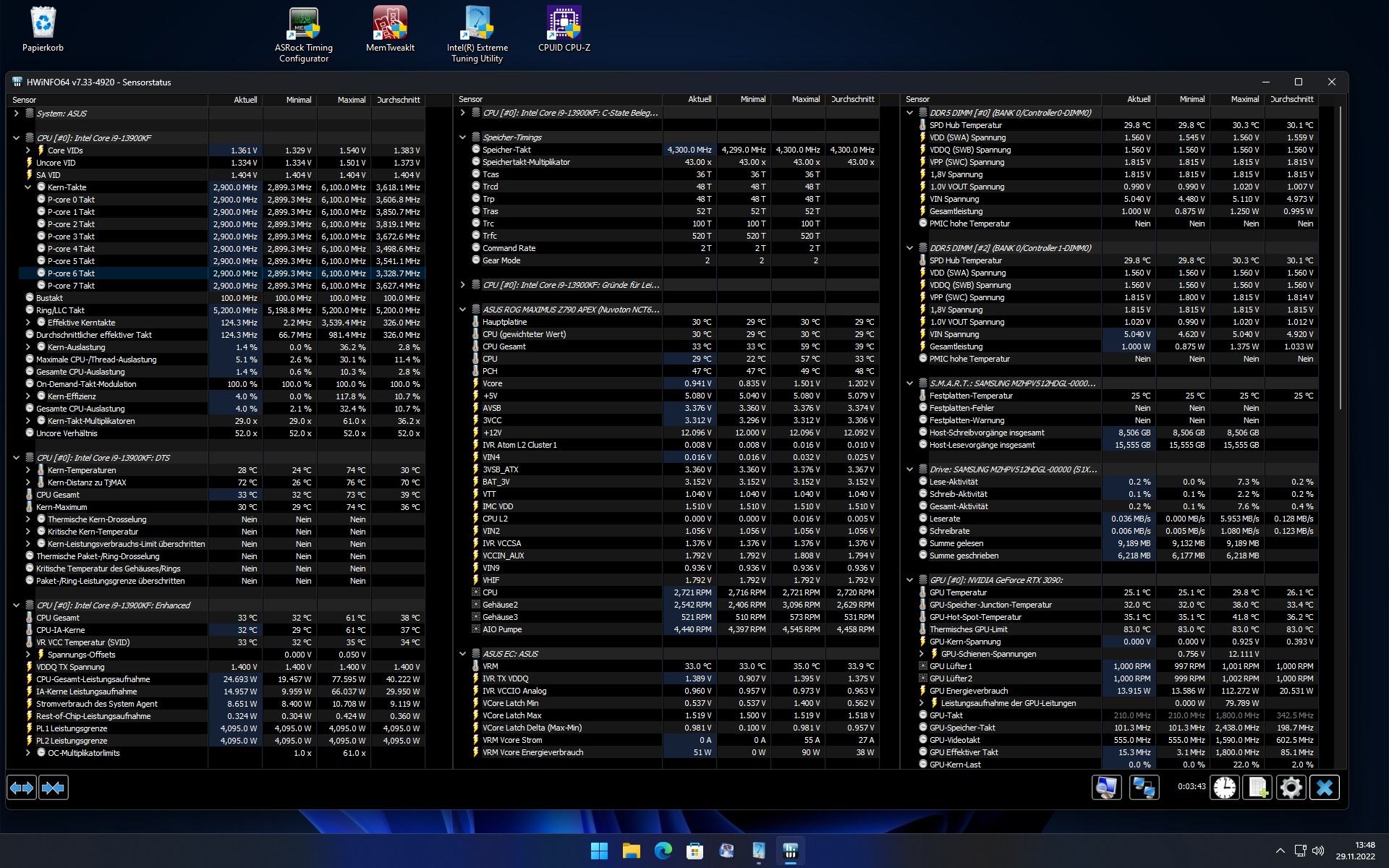Image resolution: width=1389 pixels, height=868 pixels.
Task: Launch ASRock Timing Configurator desktop shortcut
Action: tap(304, 35)
